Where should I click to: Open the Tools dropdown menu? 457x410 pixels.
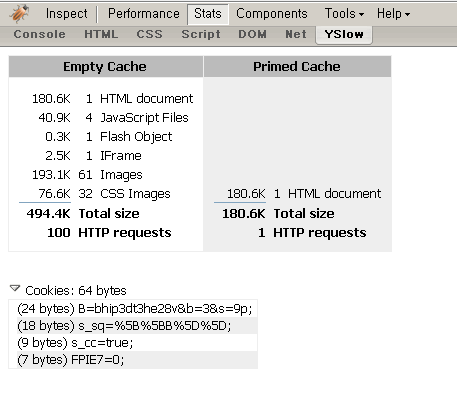344,14
